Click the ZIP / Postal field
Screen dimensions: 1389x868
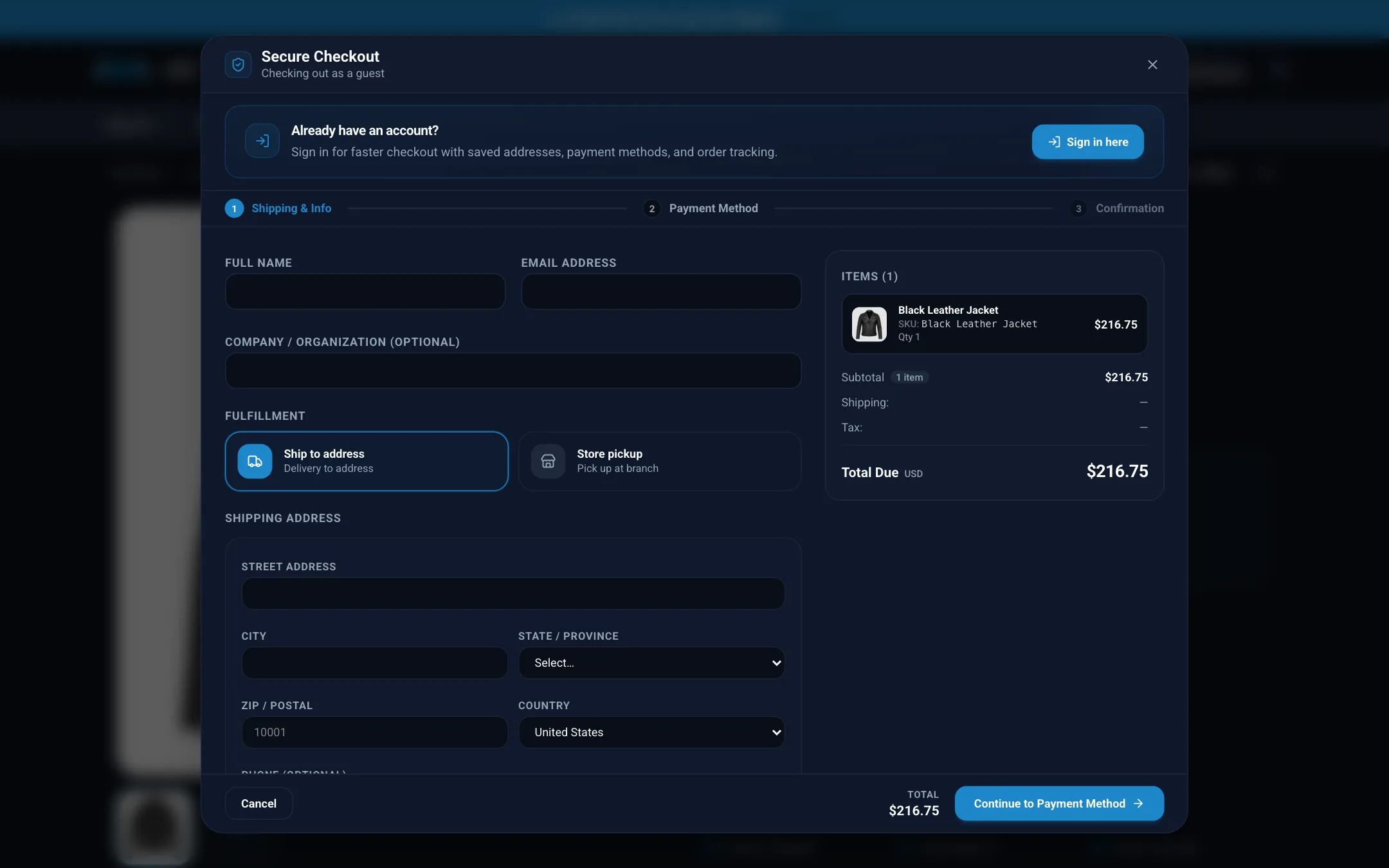(375, 732)
